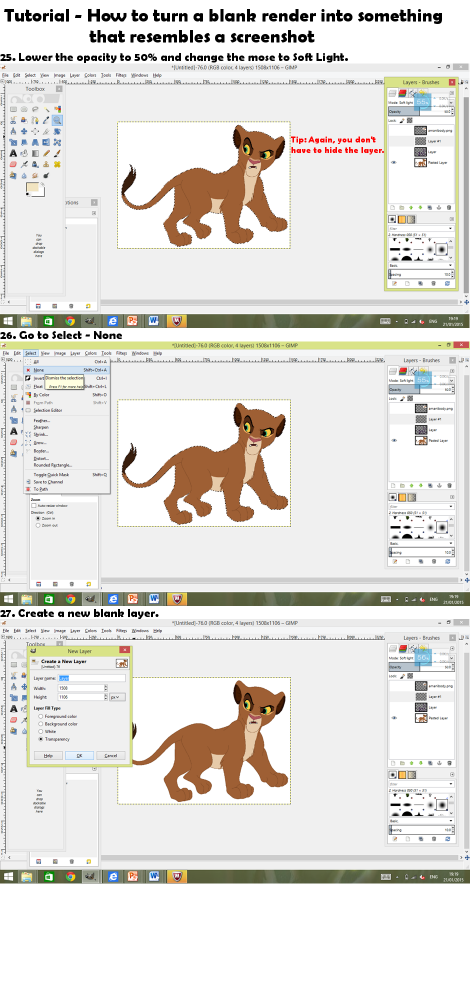Select the Smudge tool in step 25 toolbox

pyautogui.click(x=35, y=175)
